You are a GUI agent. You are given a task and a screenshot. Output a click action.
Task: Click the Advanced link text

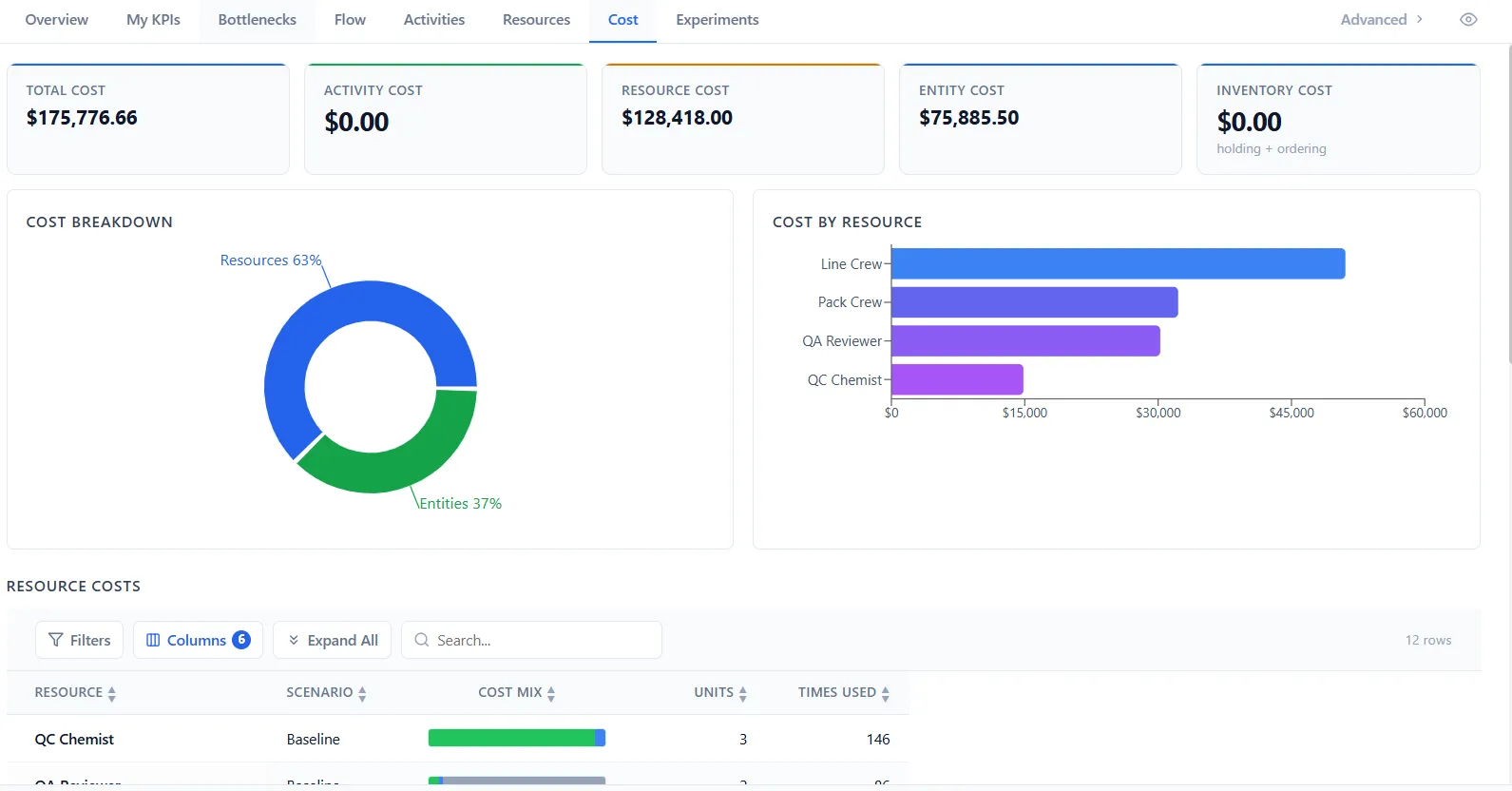coord(1373,20)
